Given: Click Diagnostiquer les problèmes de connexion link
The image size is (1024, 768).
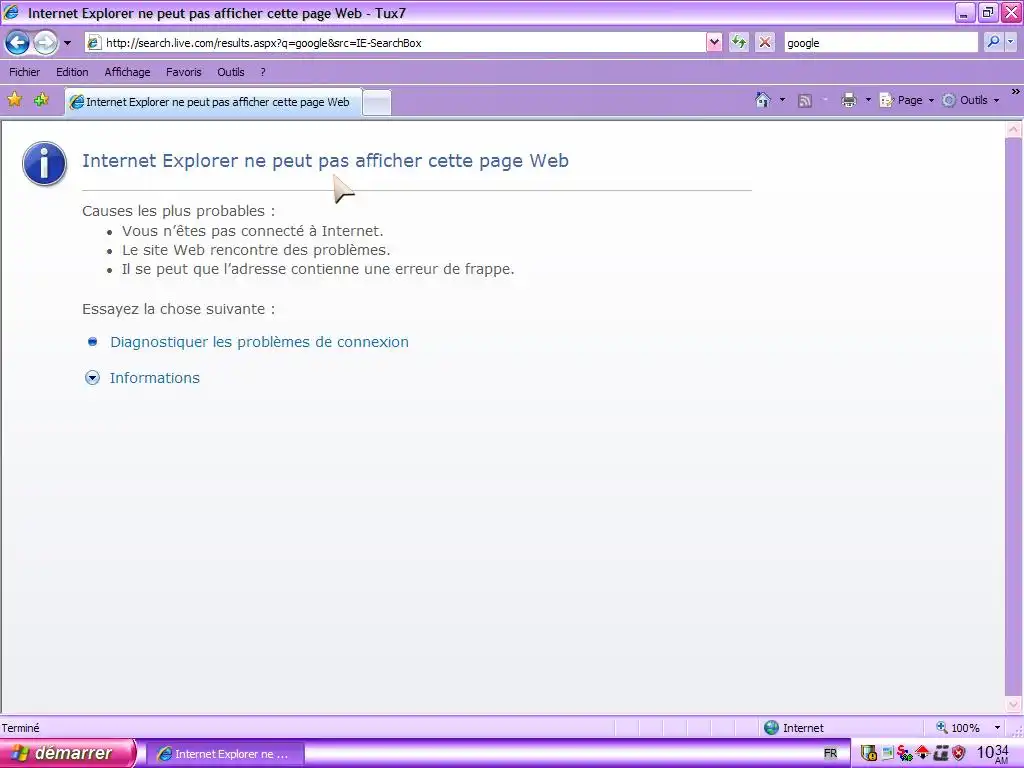Looking at the screenshot, I should point(259,342).
